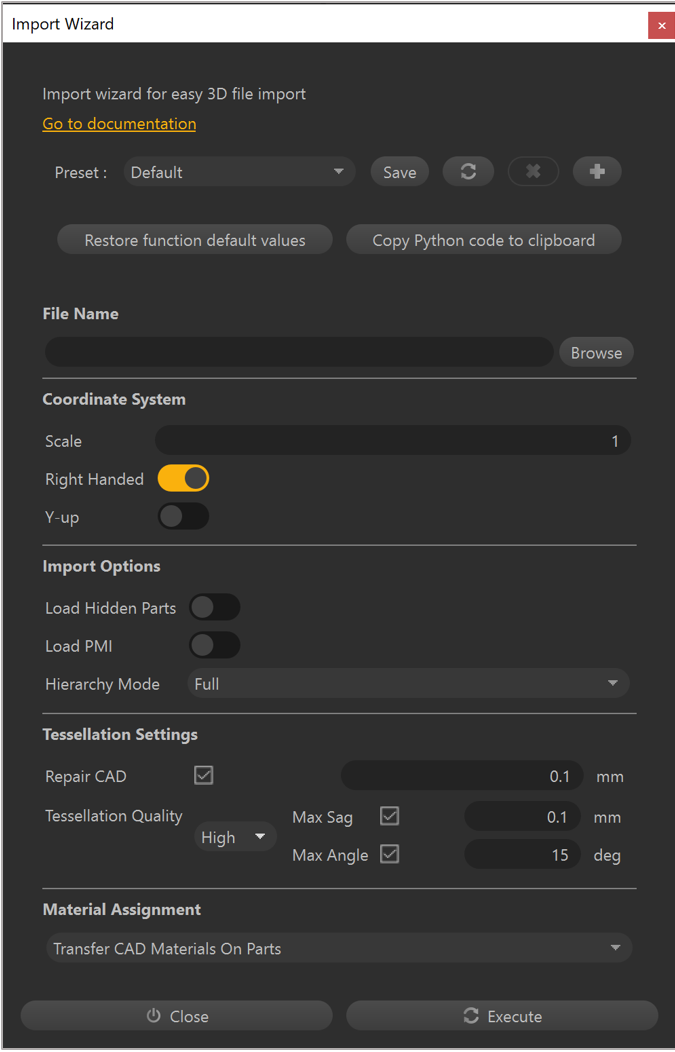
Task: Toggle the Right Handed switch off
Action: [183, 479]
